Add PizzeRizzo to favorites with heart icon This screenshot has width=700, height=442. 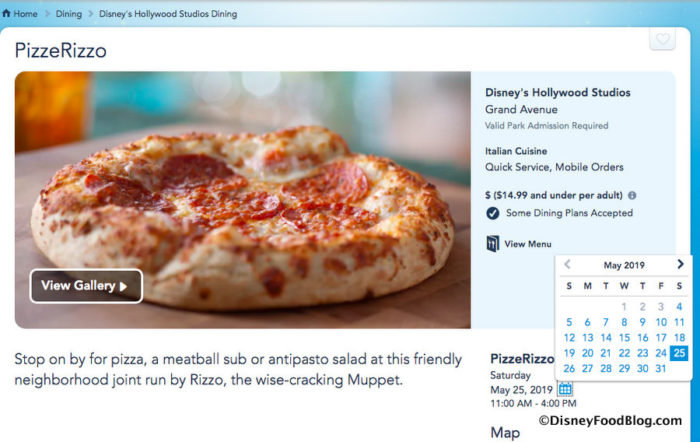[662, 41]
